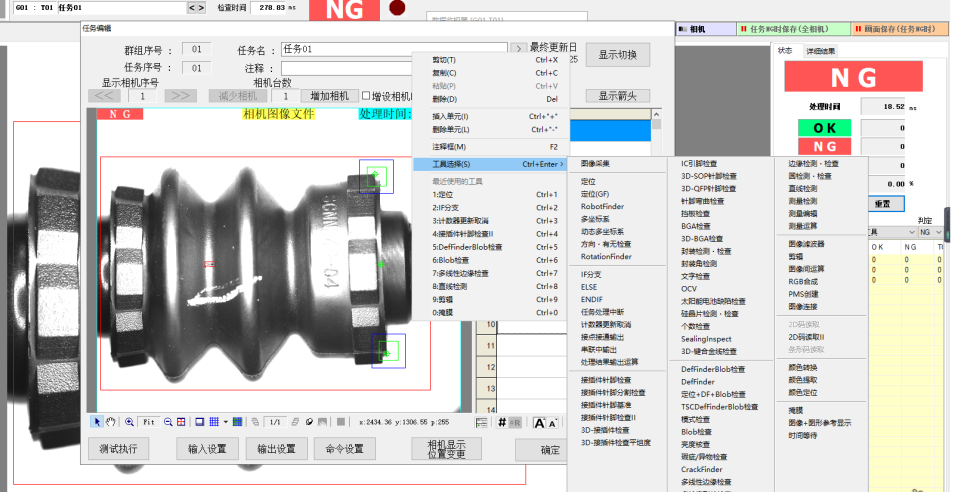
Task: Toggle the grid overlay icon
Action: [x=214, y=422]
